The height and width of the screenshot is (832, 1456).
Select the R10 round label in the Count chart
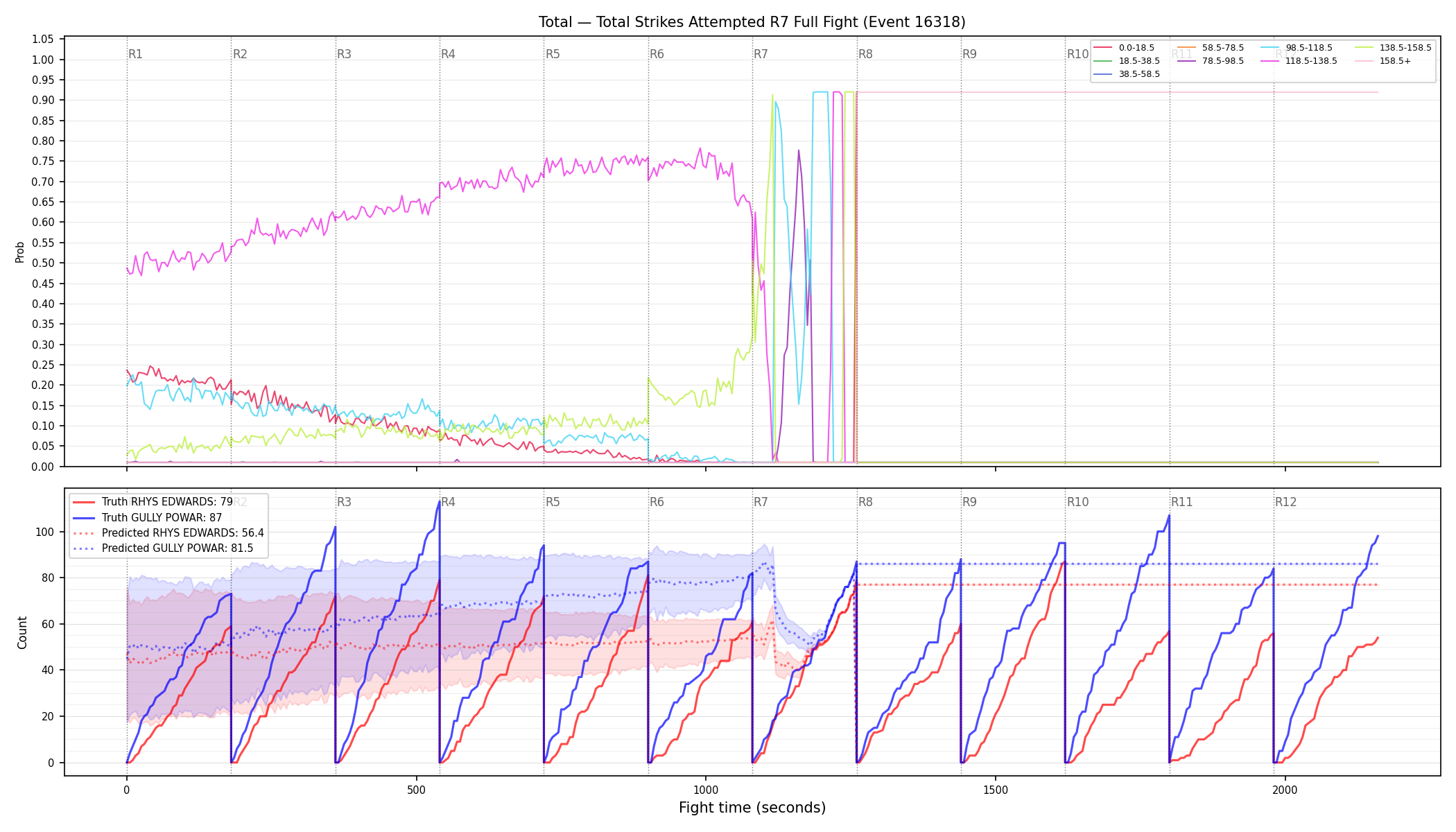1077,502
